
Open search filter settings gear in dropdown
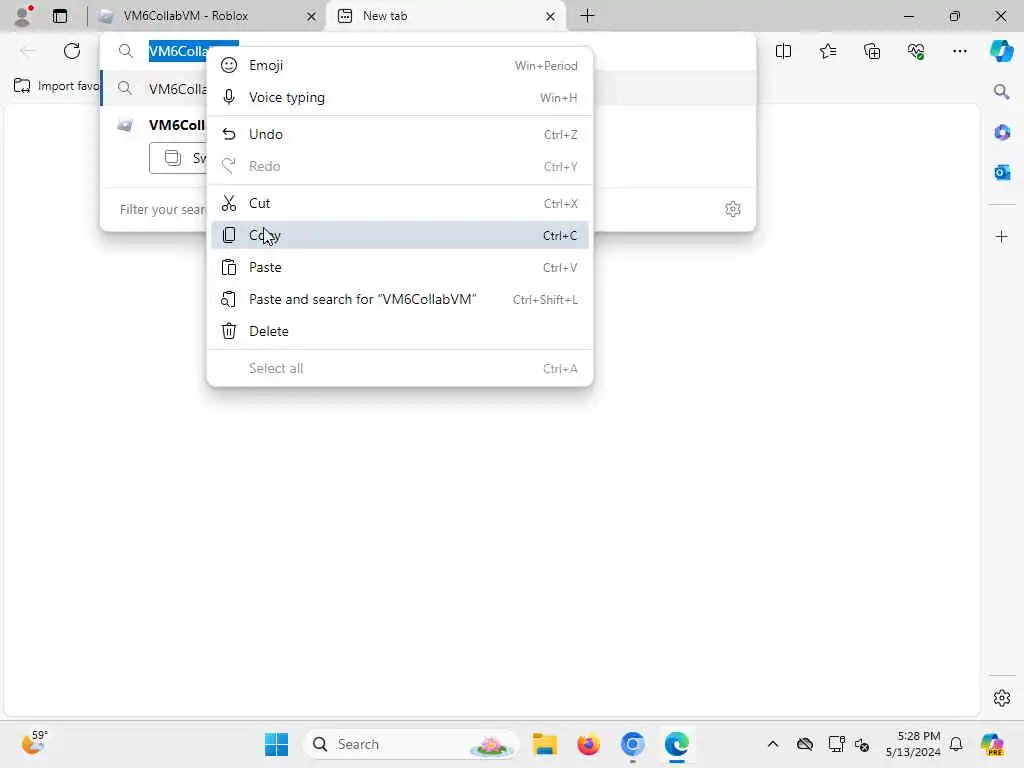[x=733, y=209]
